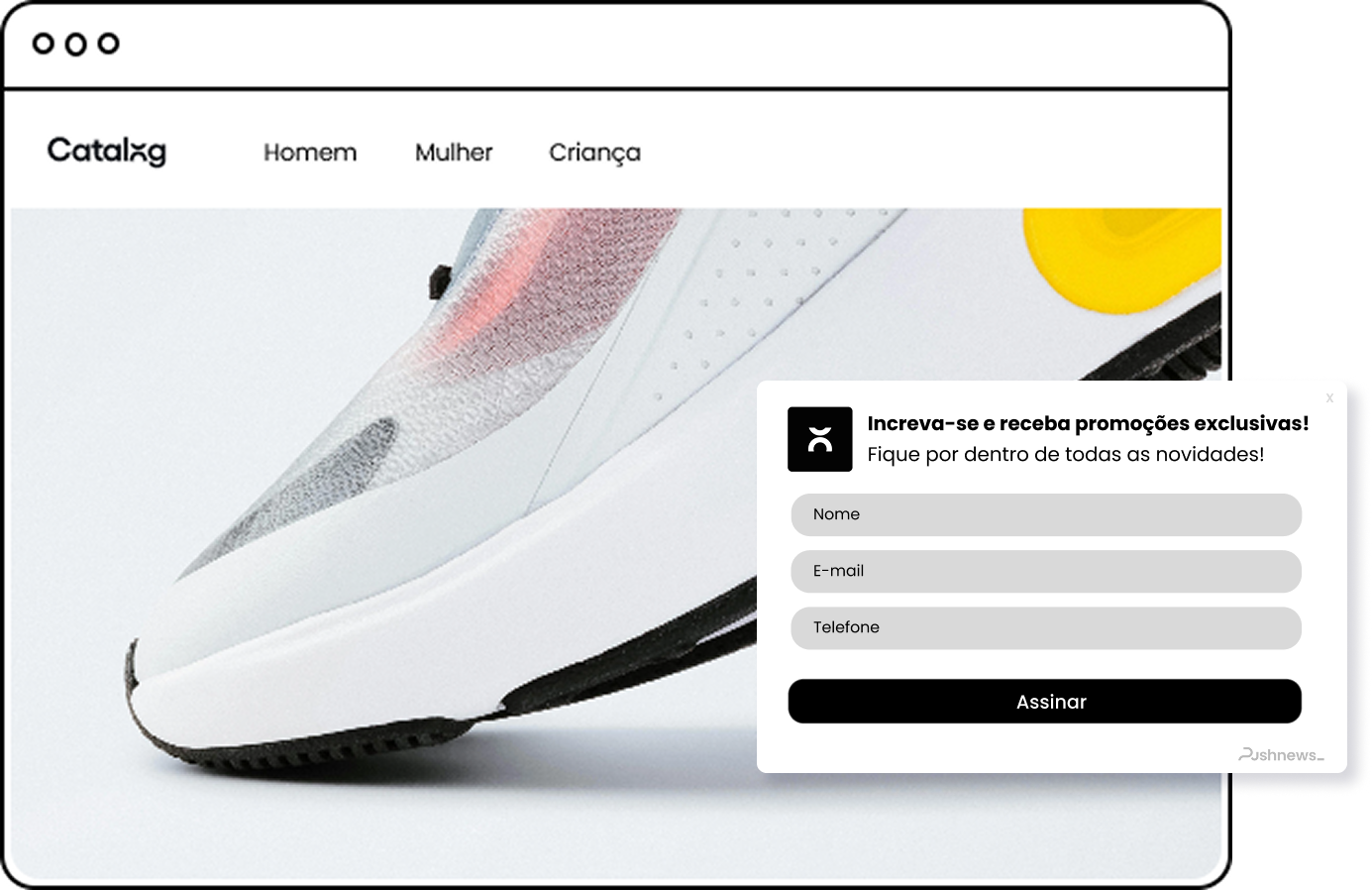Focus the E-mail input field
The height and width of the screenshot is (890, 1372).
point(1045,571)
